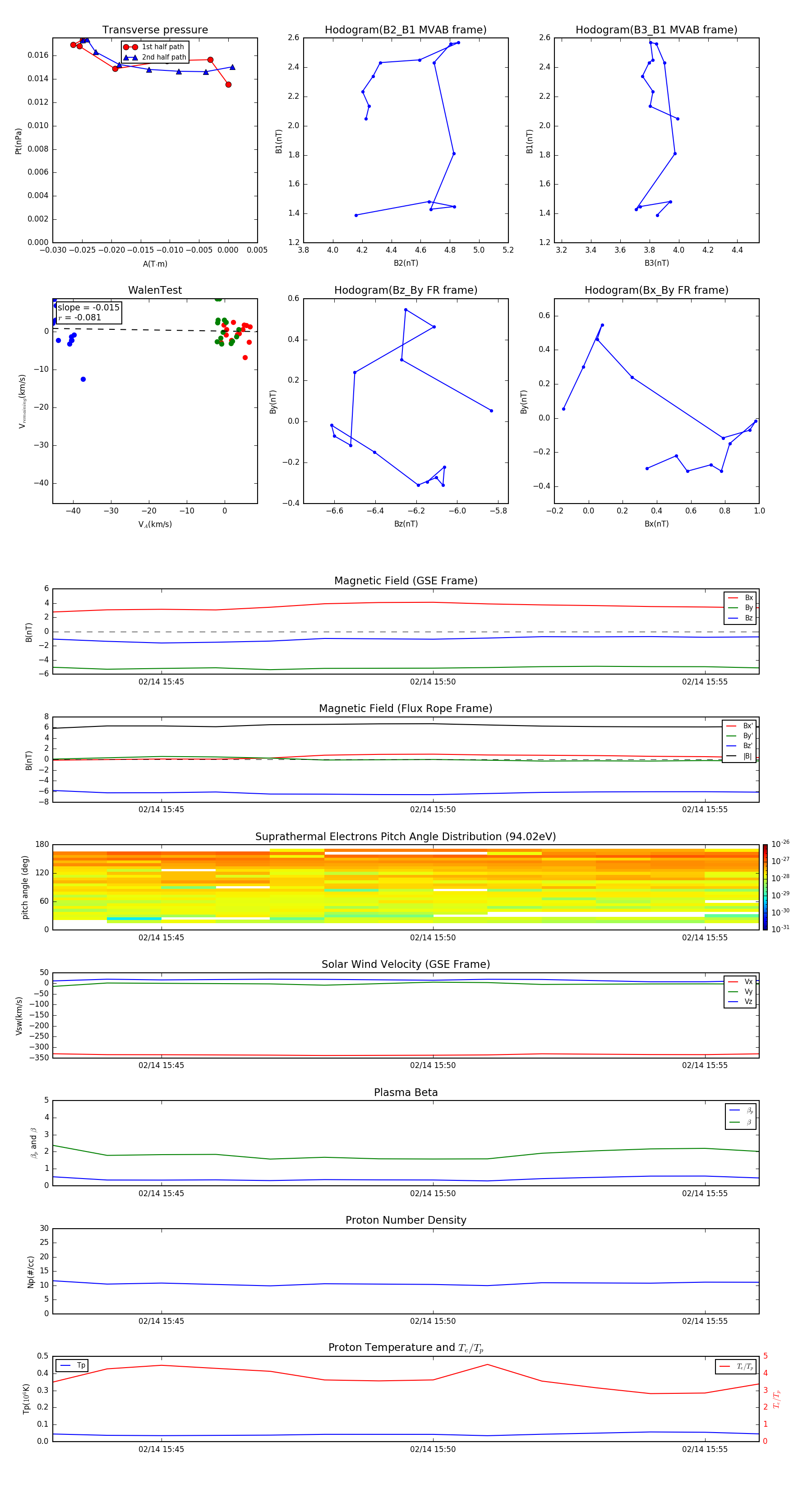Click the βp legend entry in Plasma Beta
Viewport: 812px width, 1489px height.
pos(741,1110)
